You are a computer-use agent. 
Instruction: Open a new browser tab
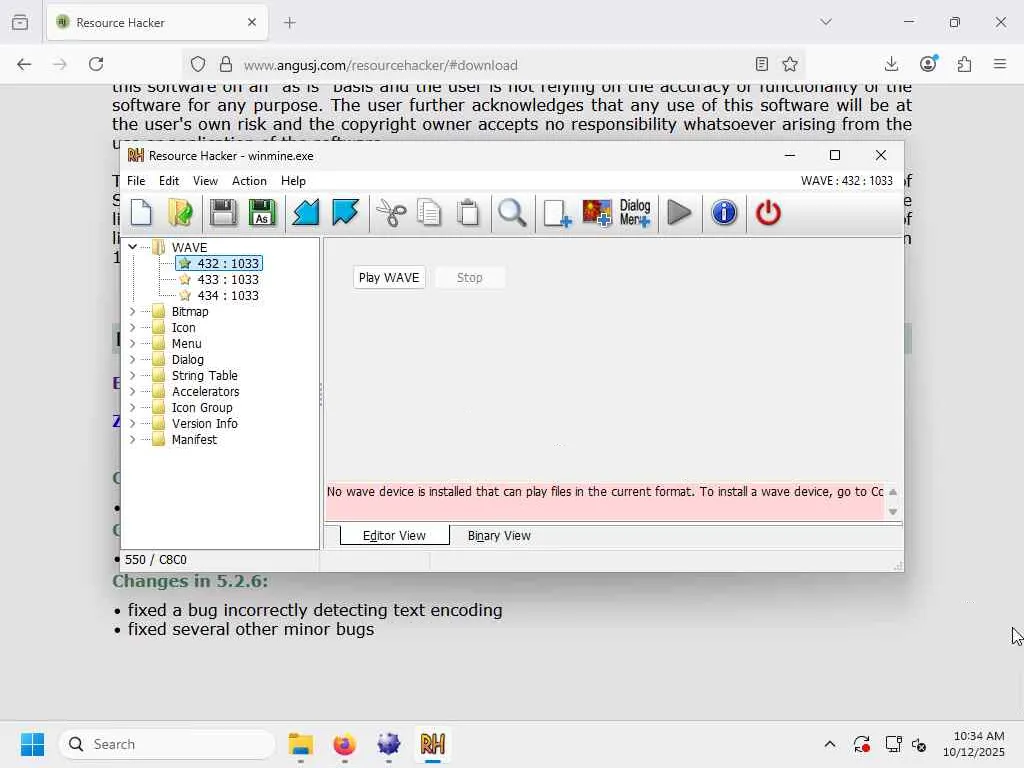(290, 23)
